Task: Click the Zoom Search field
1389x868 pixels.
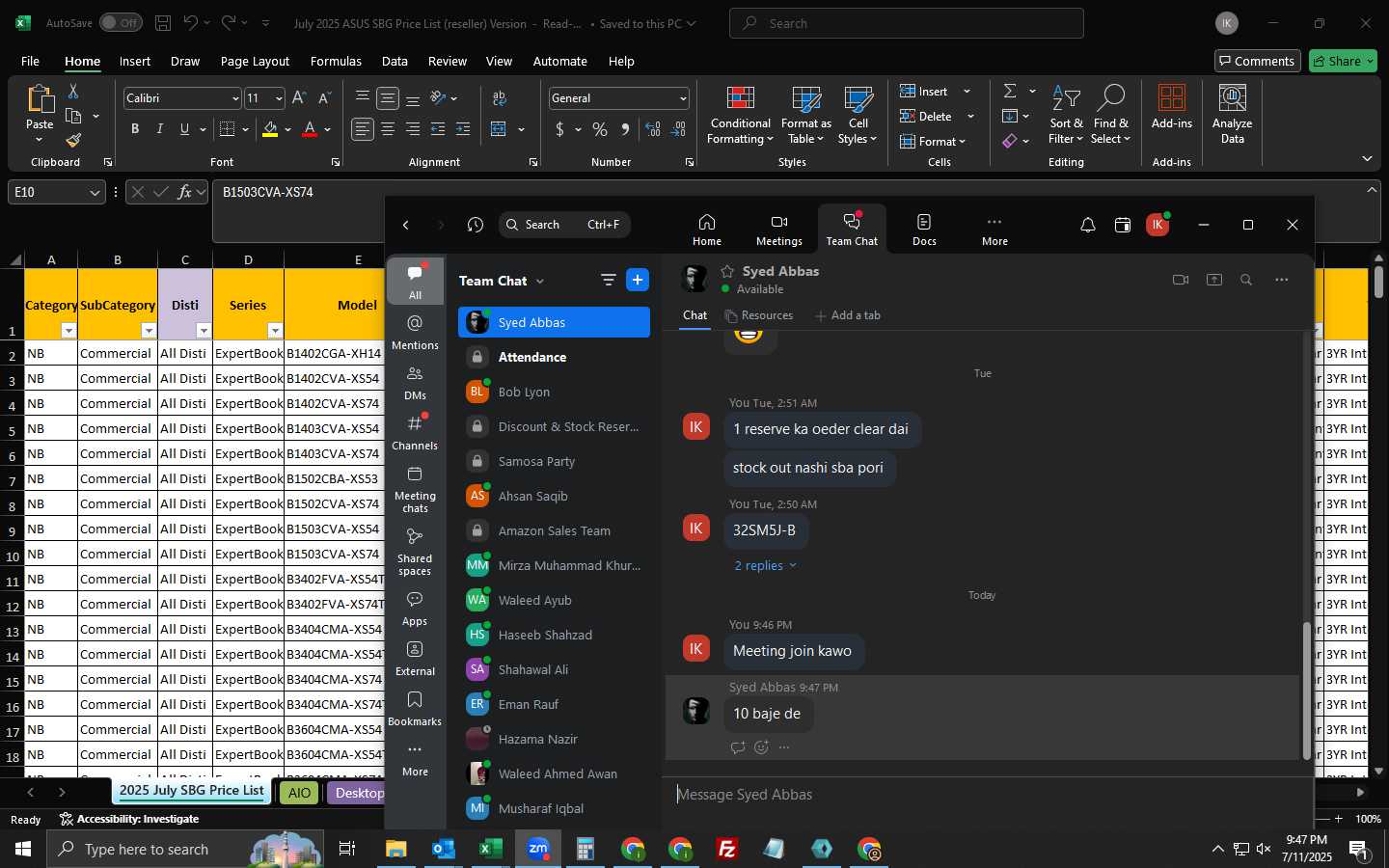Action: click(x=564, y=225)
